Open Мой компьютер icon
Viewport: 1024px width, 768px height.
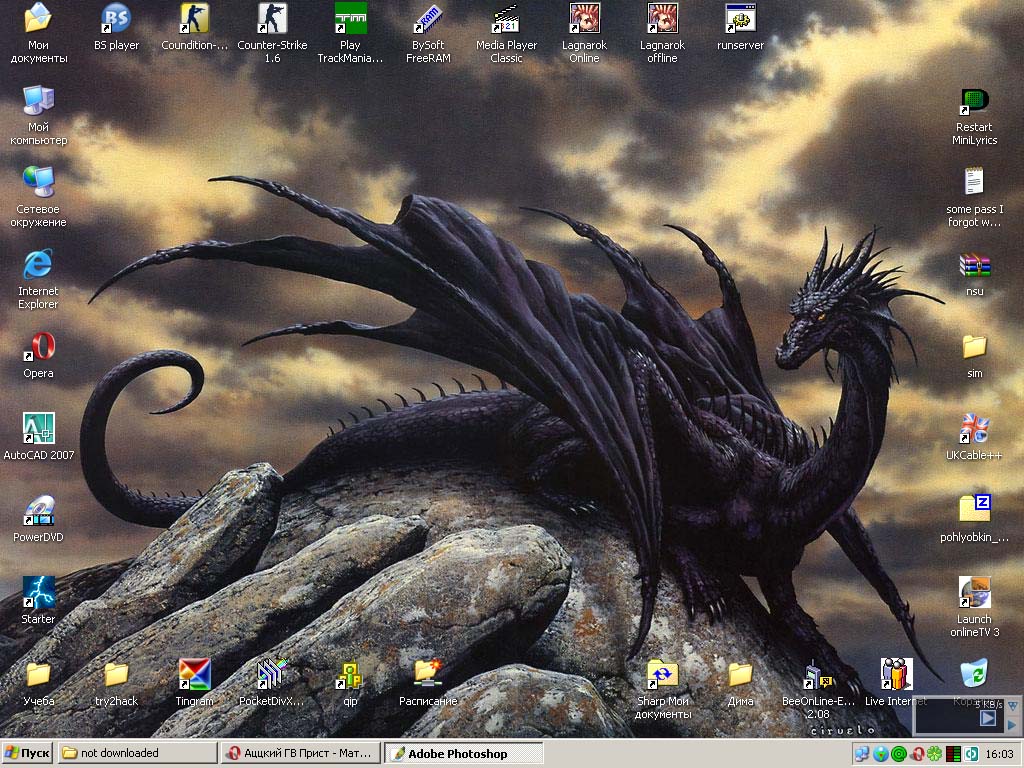coord(38,115)
